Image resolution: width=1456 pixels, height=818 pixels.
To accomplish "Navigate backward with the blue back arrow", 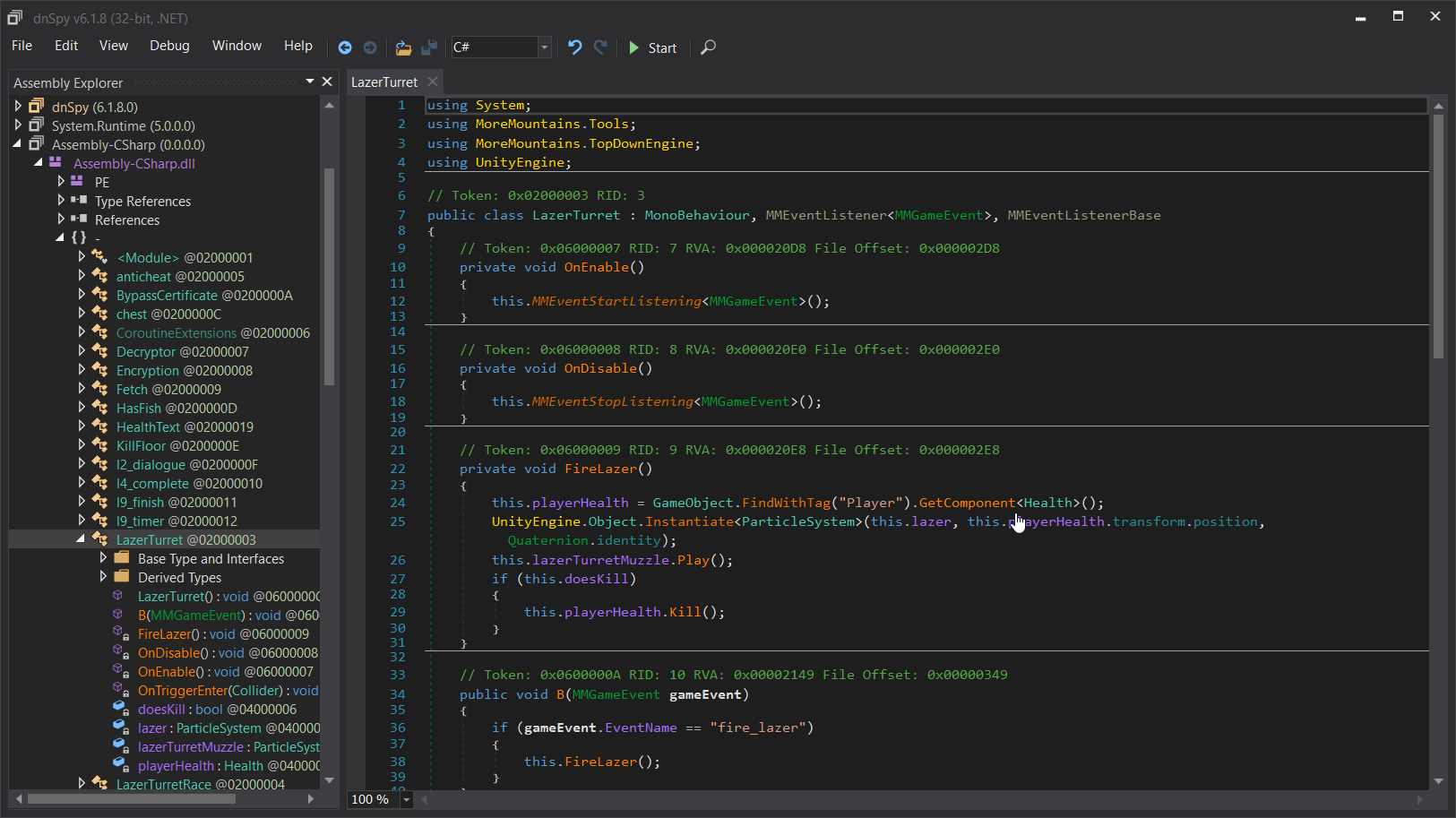I will pyautogui.click(x=345, y=47).
